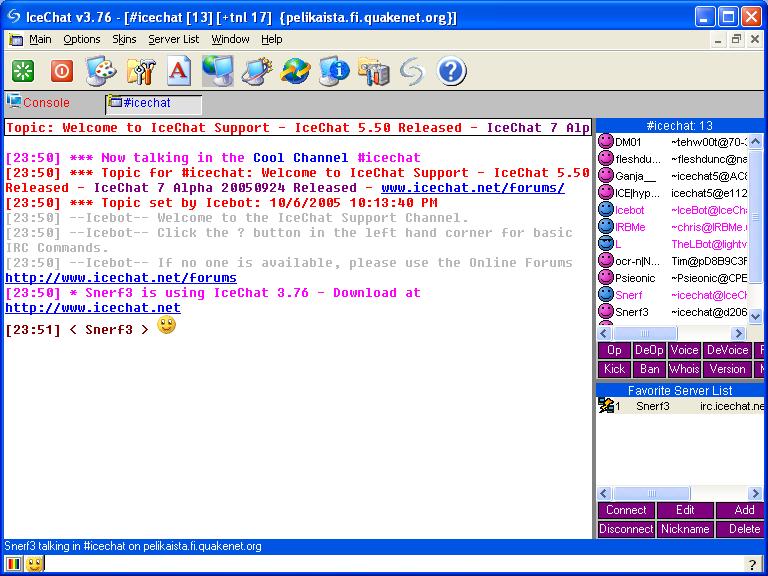Click the red power disconnect toolbar icon

(x=62, y=71)
